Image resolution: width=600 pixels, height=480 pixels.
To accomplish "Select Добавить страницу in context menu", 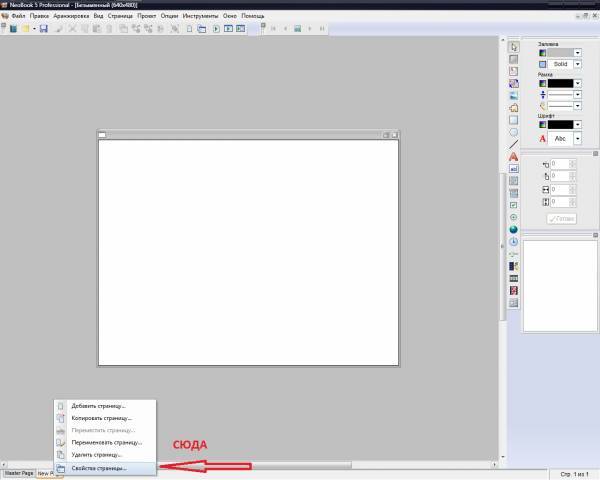I will [x=98, y=406].
